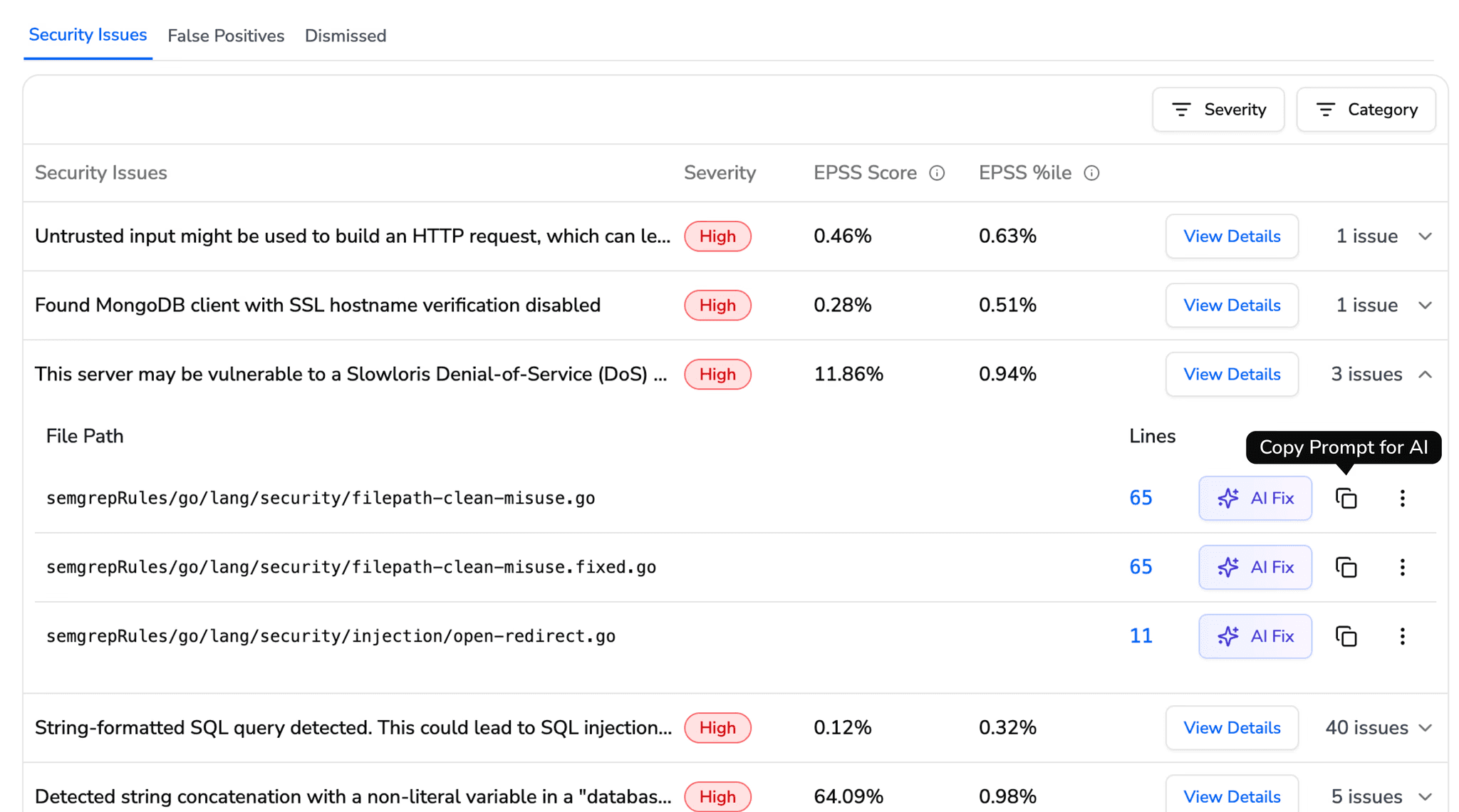The width and height of the screenshot is (1459, 812).
Task: View Details of the MongoDB SSL issue
Action: pos(1232,305)
